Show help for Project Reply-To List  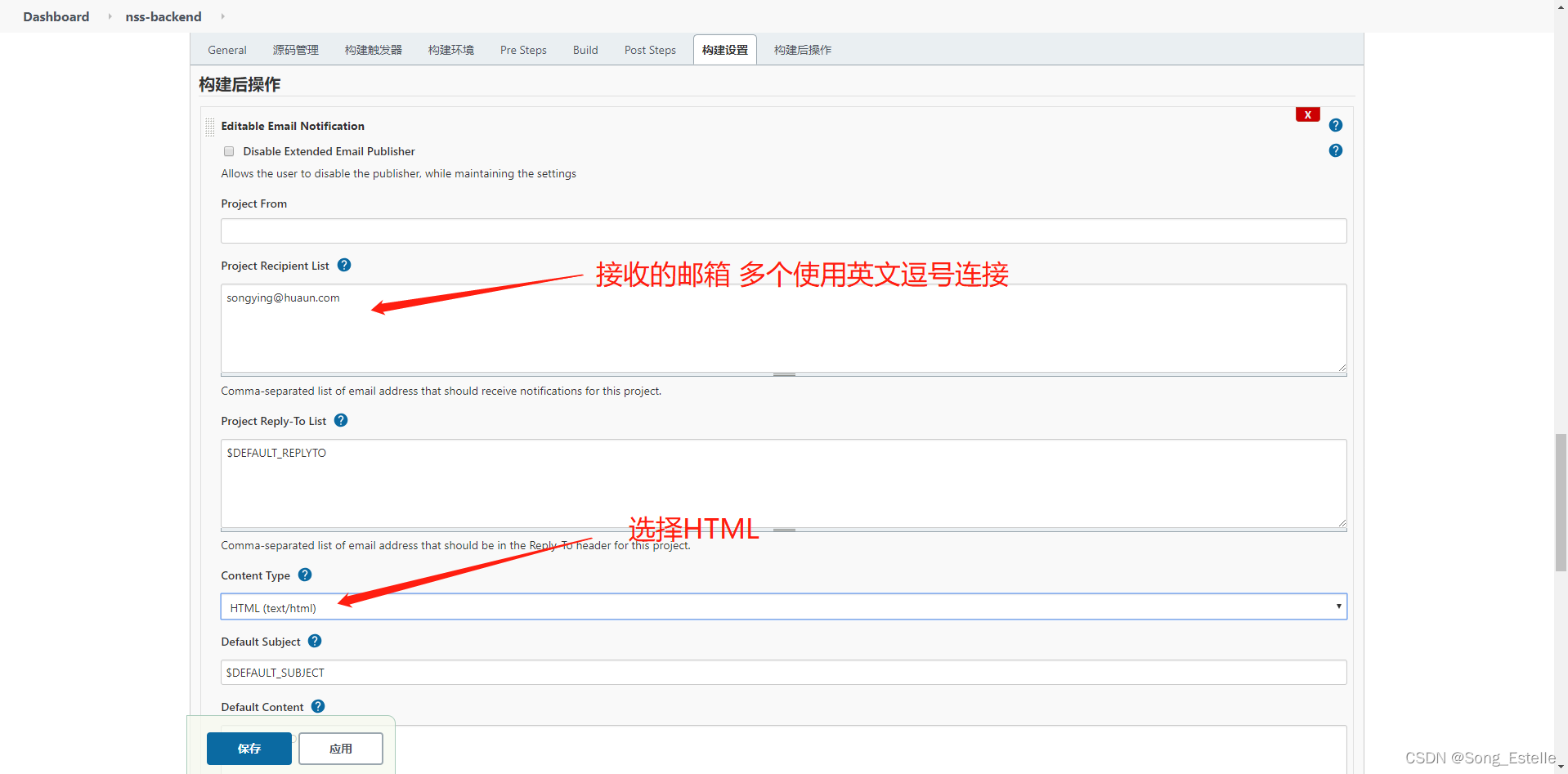(341, 420)
